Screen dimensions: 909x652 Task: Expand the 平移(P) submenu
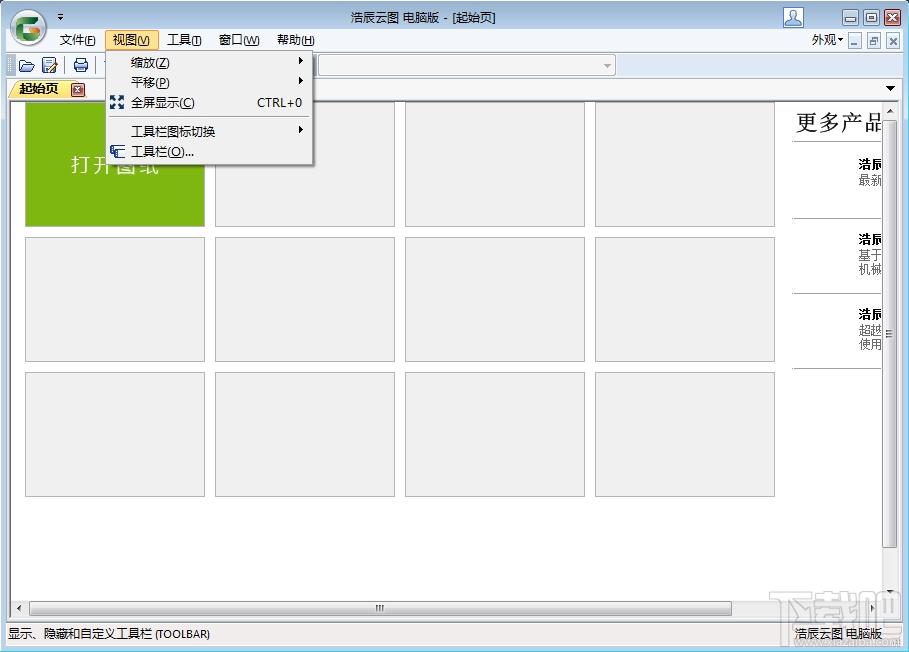coord(209,82)
